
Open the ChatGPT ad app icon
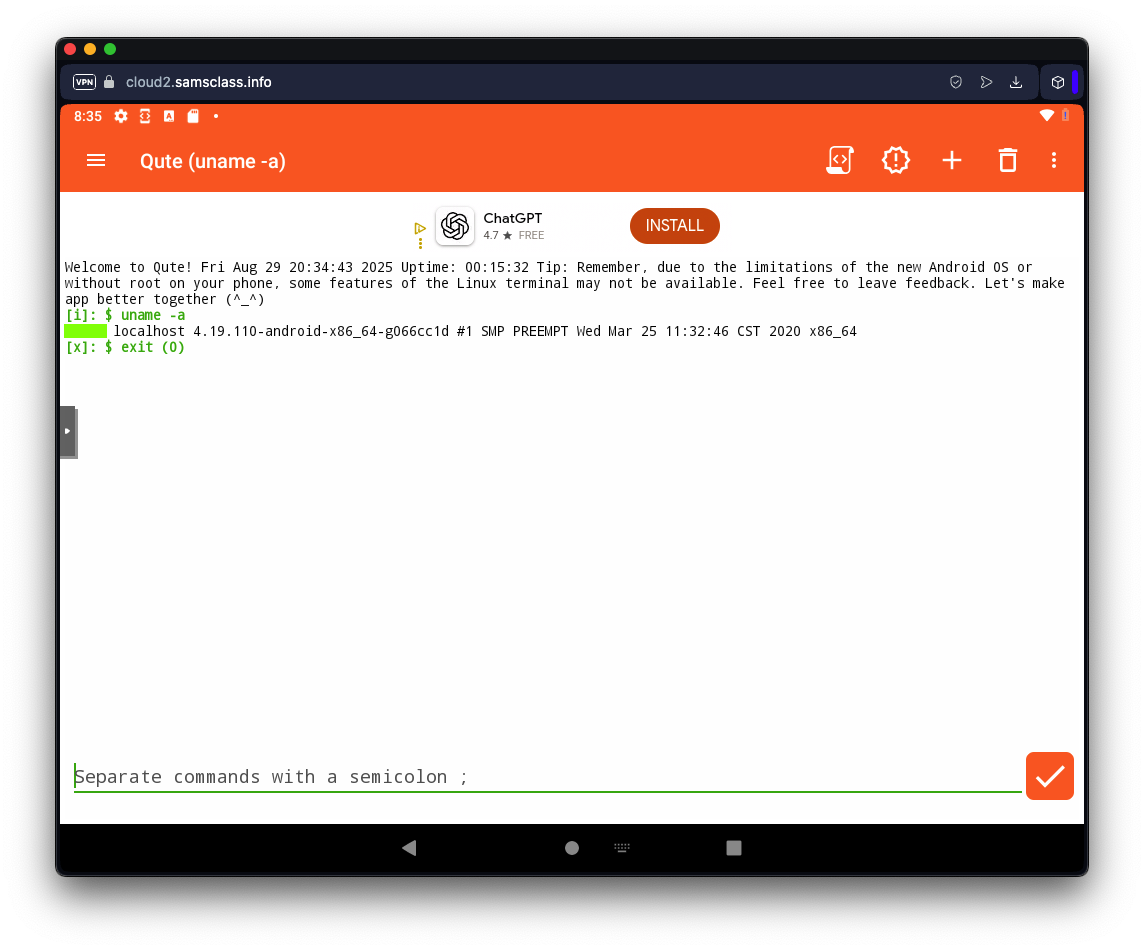point(455,226)
